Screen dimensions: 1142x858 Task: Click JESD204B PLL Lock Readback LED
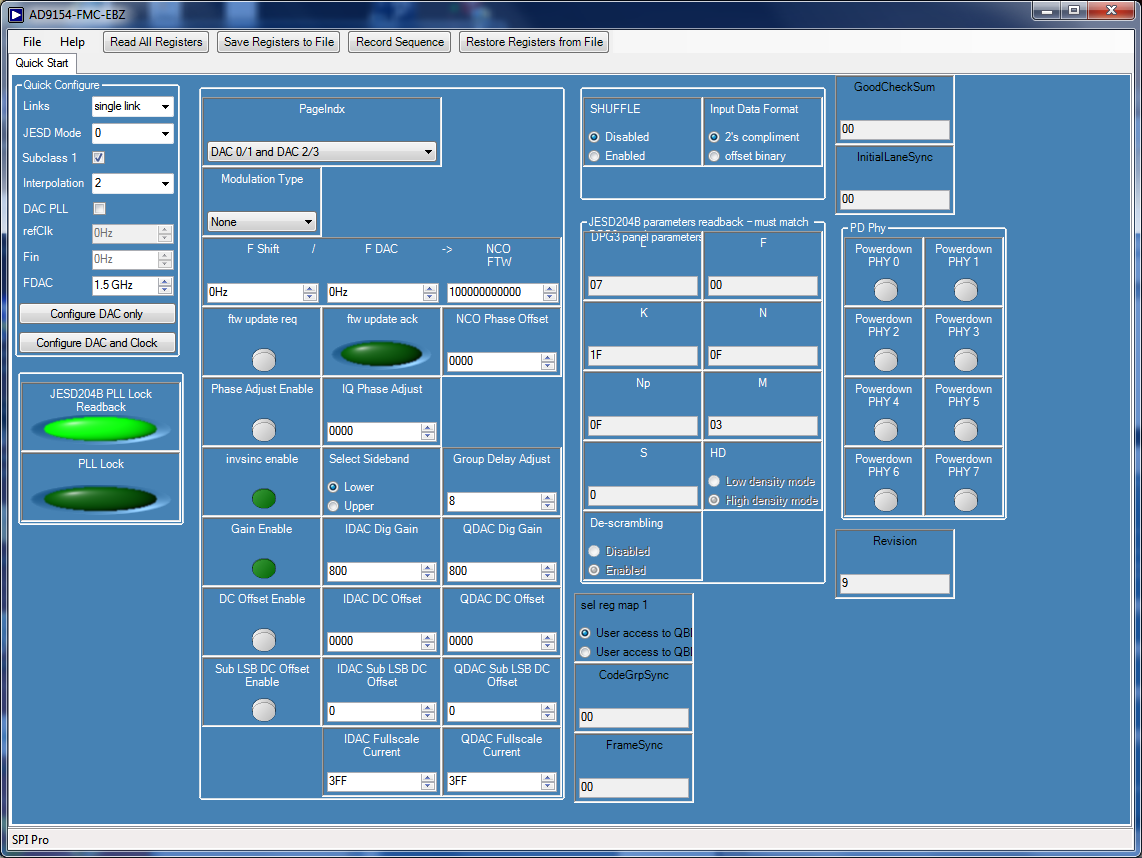pyautogui.click(x=101, y=429)
